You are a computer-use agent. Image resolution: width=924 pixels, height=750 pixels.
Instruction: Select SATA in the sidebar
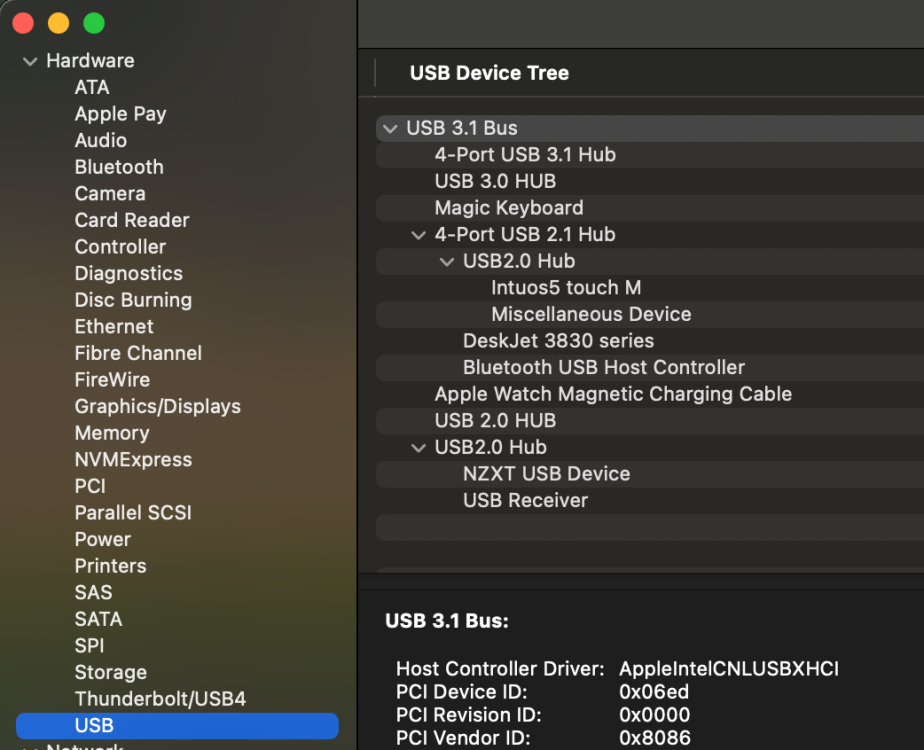pyautogui.click(x=98, y=619)
